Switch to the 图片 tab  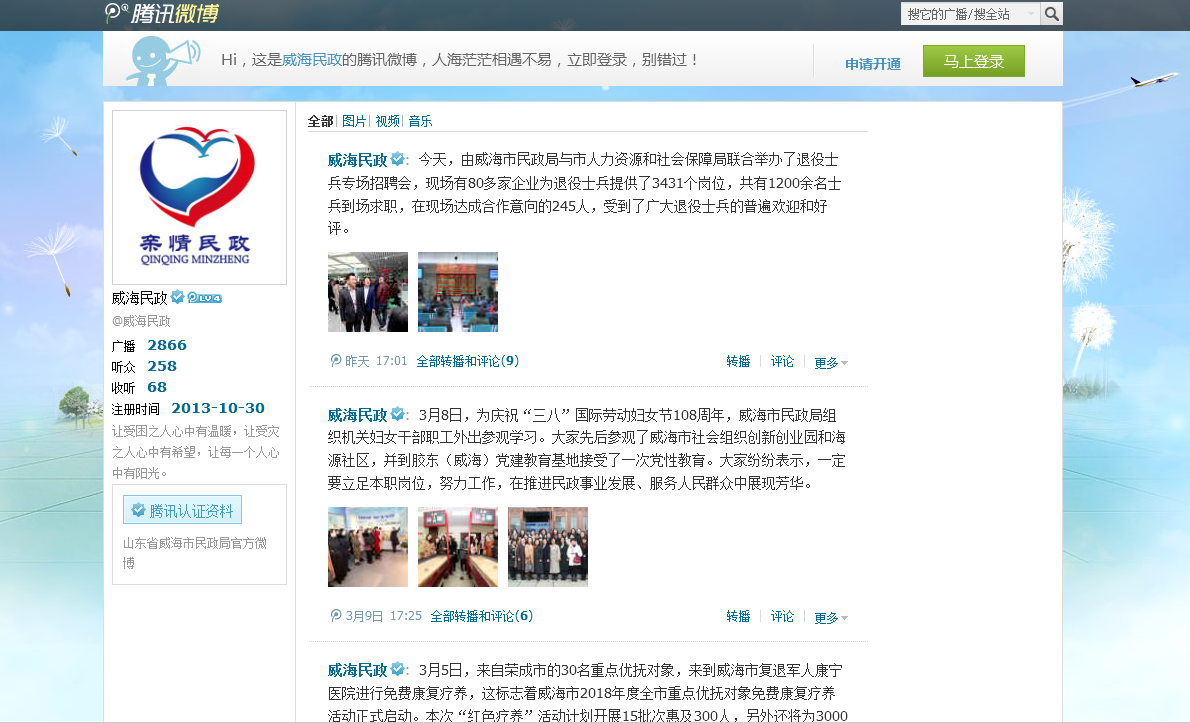pyautogui.click(x=354, y=121)
